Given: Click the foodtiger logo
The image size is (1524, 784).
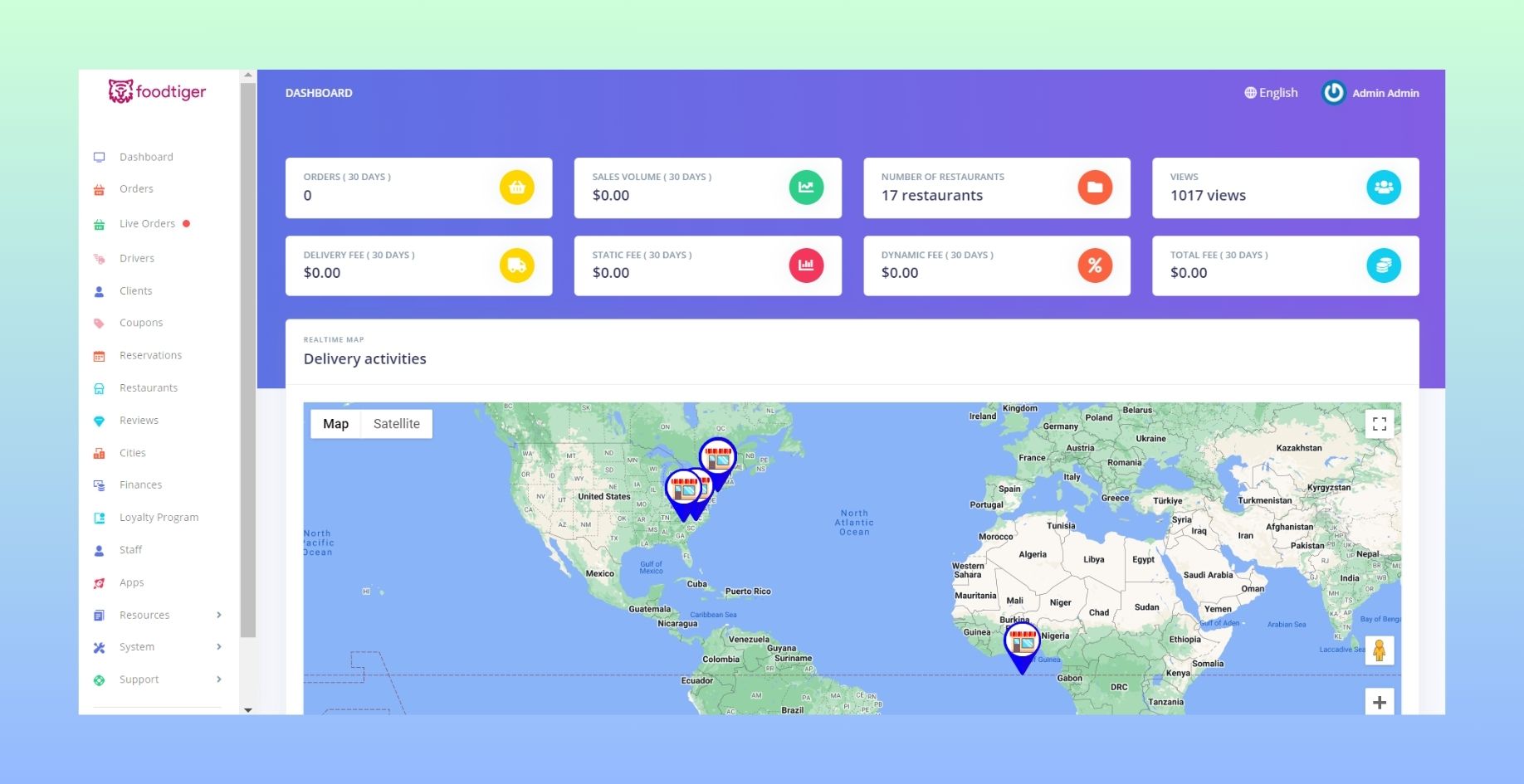Looking at the screenshot, I should click(157, 91).
